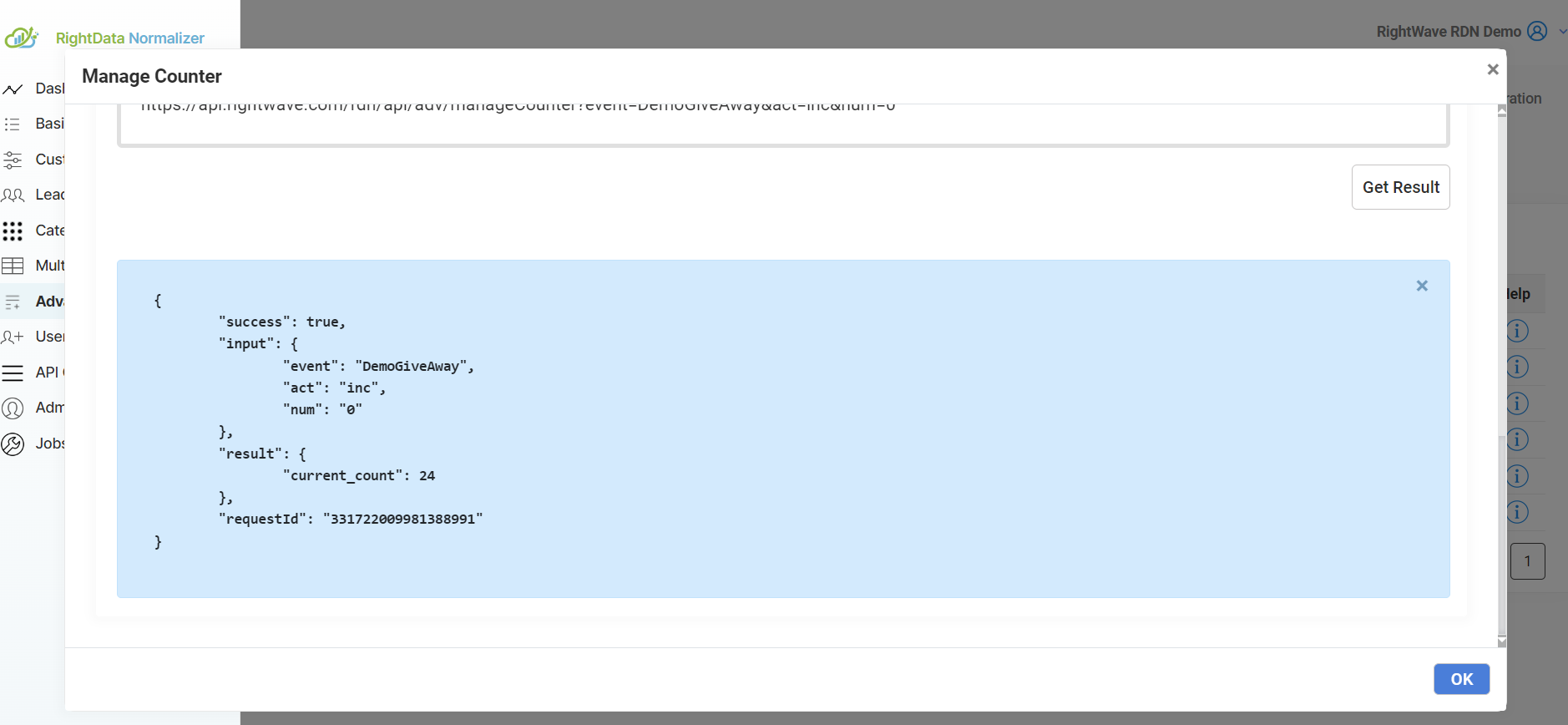Image resolution: width=1568 pixels, height=725 pixels.
Task: Select the "current_count": 24 line
Action: [x=359, y=475]
